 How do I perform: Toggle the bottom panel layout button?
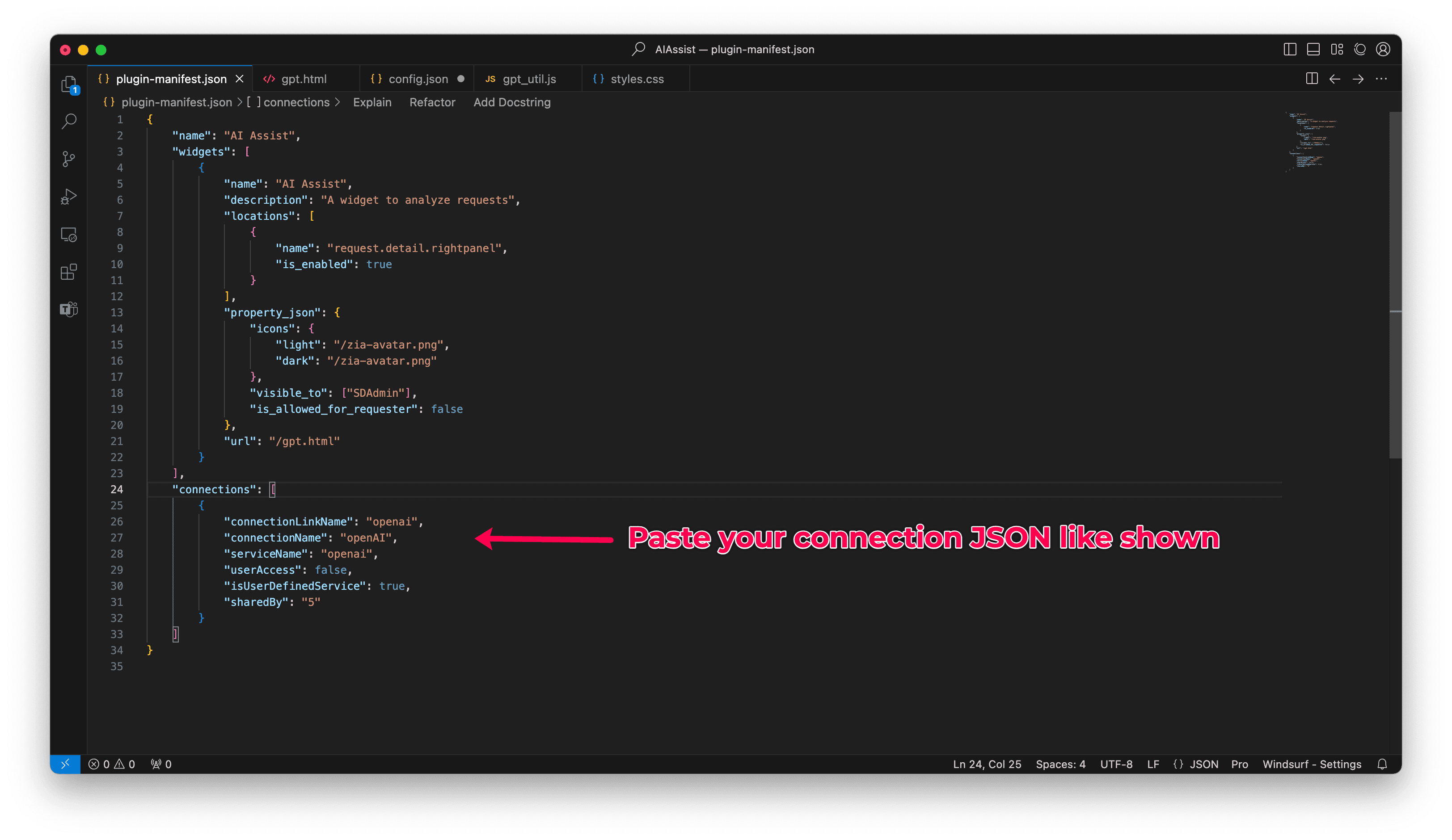tap(1313, 50)
